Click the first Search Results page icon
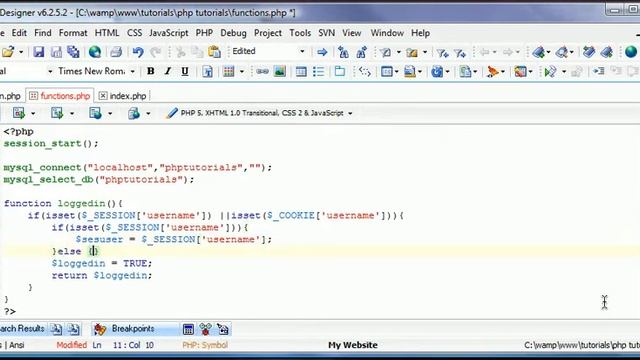The image size is (640, 360). [56, 329]
